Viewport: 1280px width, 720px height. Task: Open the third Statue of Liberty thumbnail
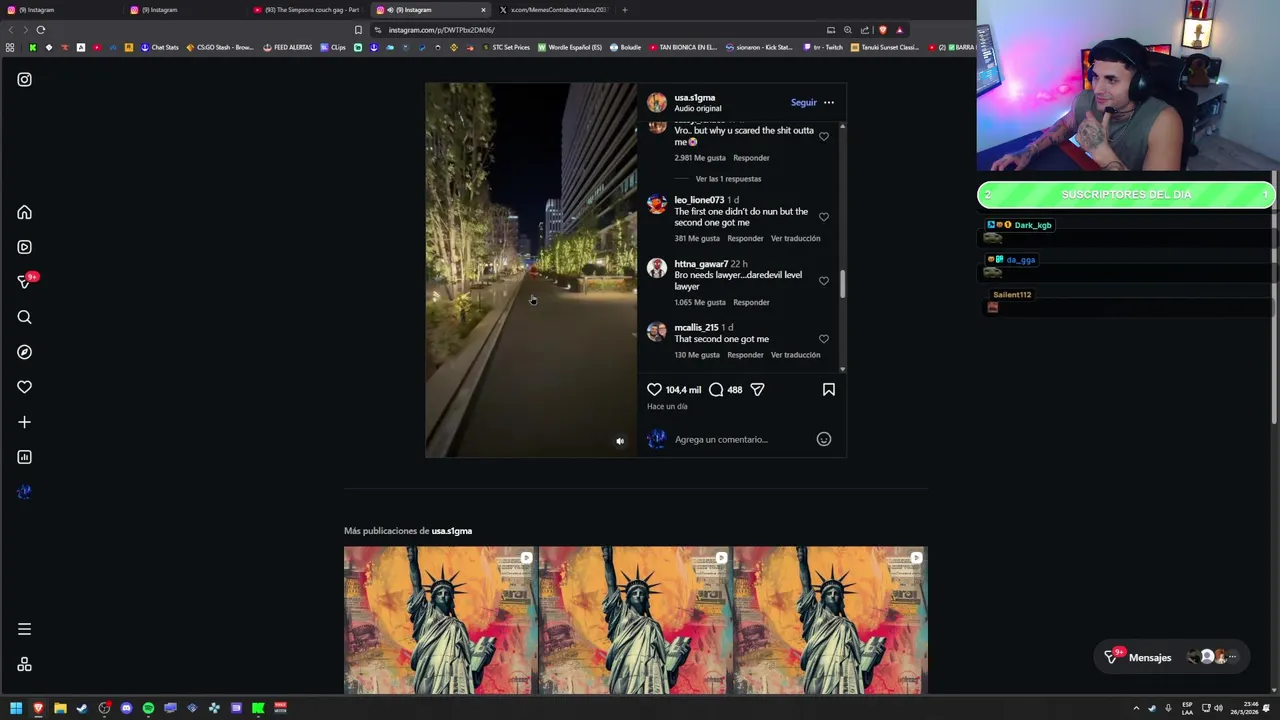click(x=830, y=620)
